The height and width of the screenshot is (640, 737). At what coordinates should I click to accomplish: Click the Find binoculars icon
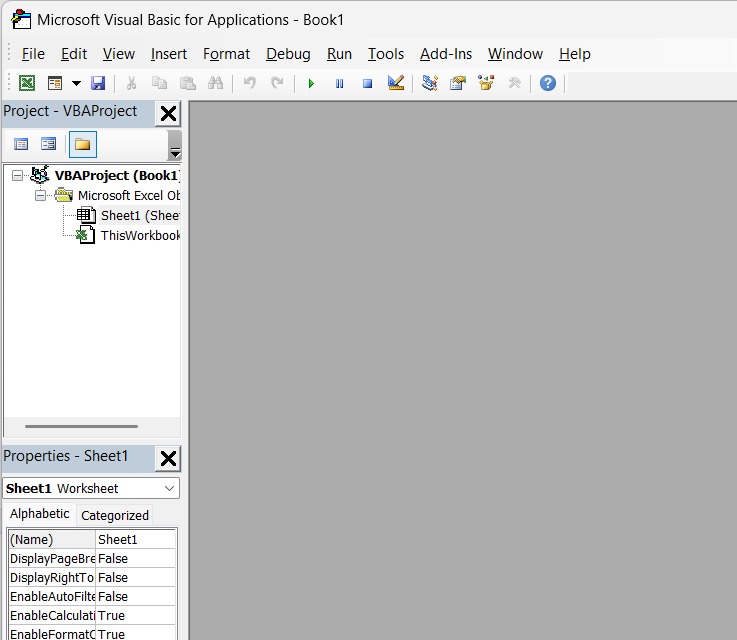click(215, 83)
